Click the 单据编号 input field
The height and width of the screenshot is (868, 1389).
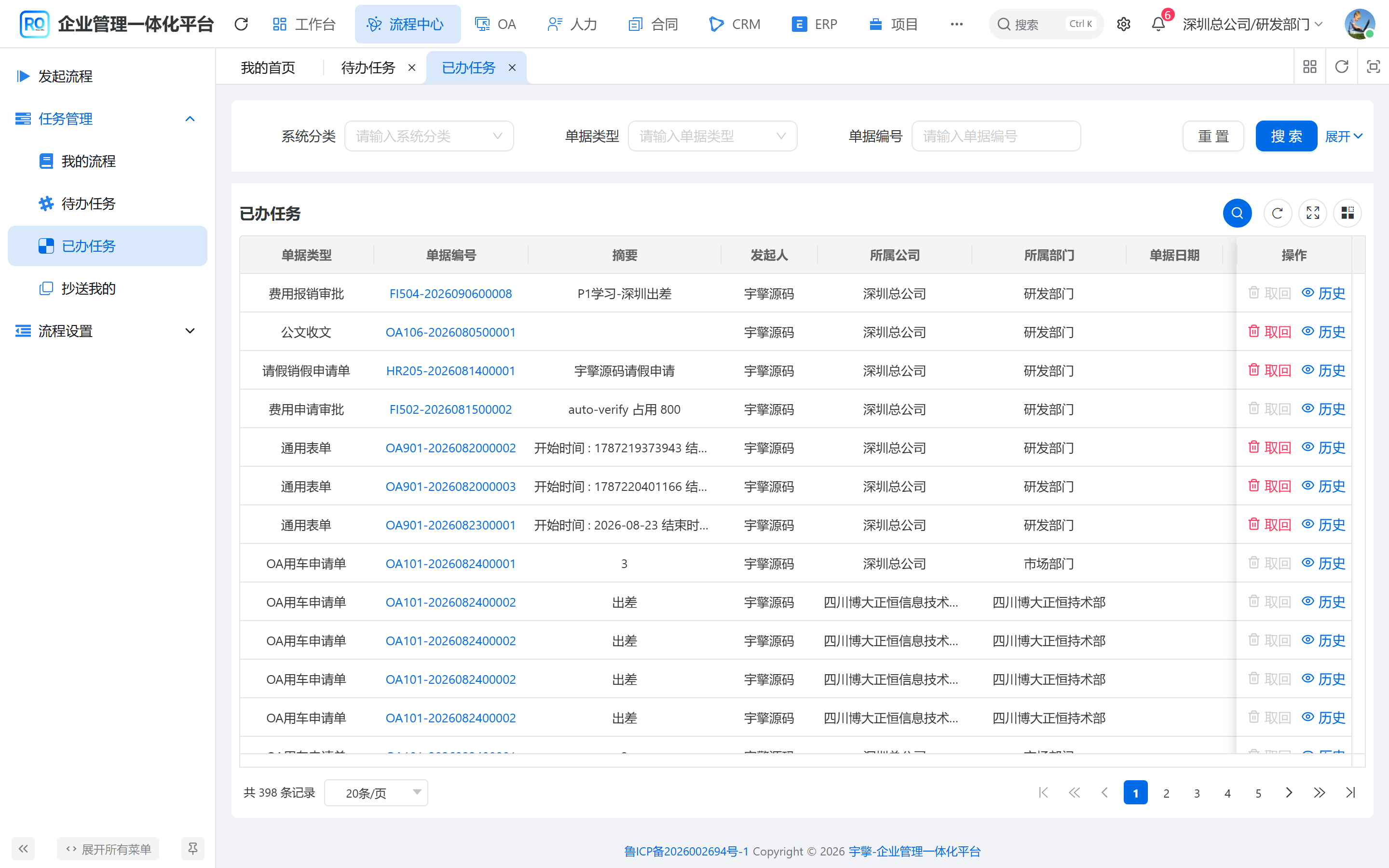coord(996,136)
